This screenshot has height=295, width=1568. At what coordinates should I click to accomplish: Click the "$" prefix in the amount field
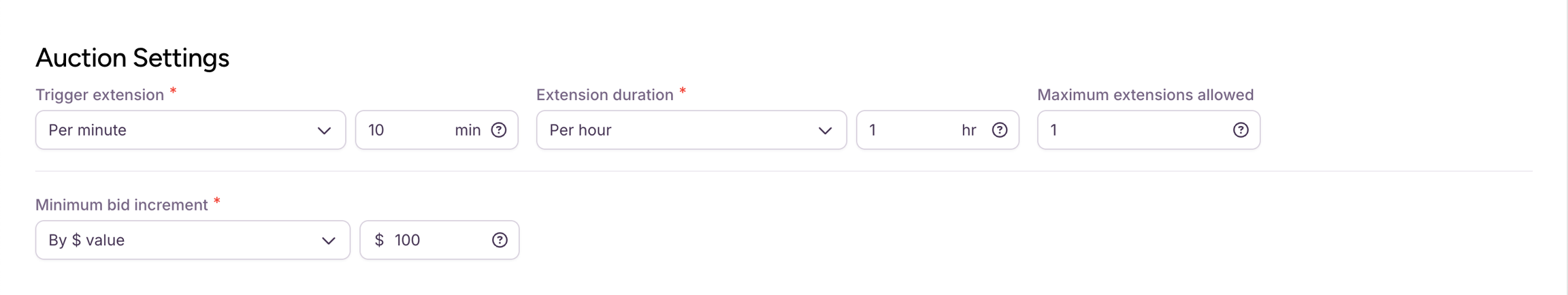(x=379, y=240)
